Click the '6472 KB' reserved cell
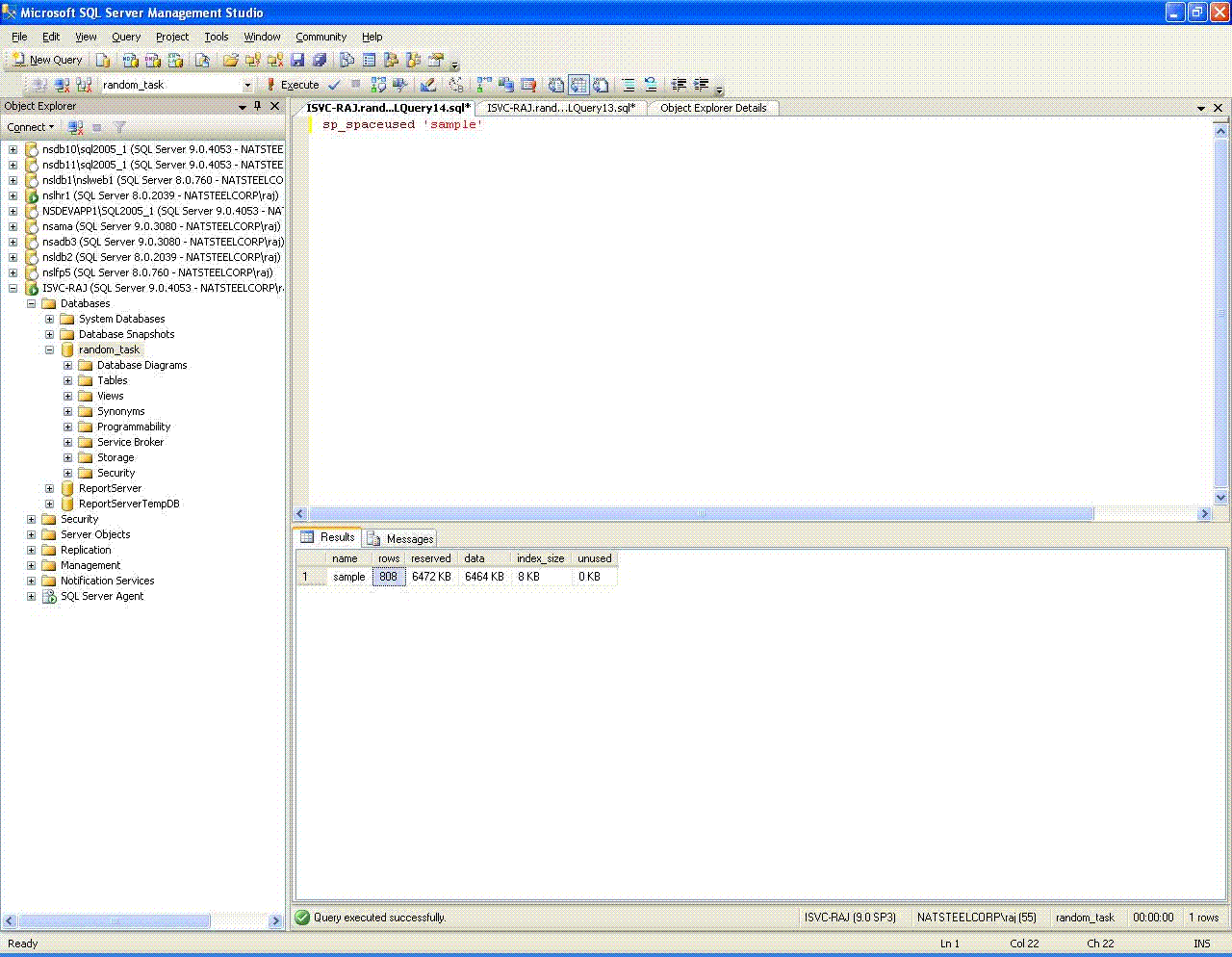Viewport: 1232px width, 957px height. coord(431,577)
